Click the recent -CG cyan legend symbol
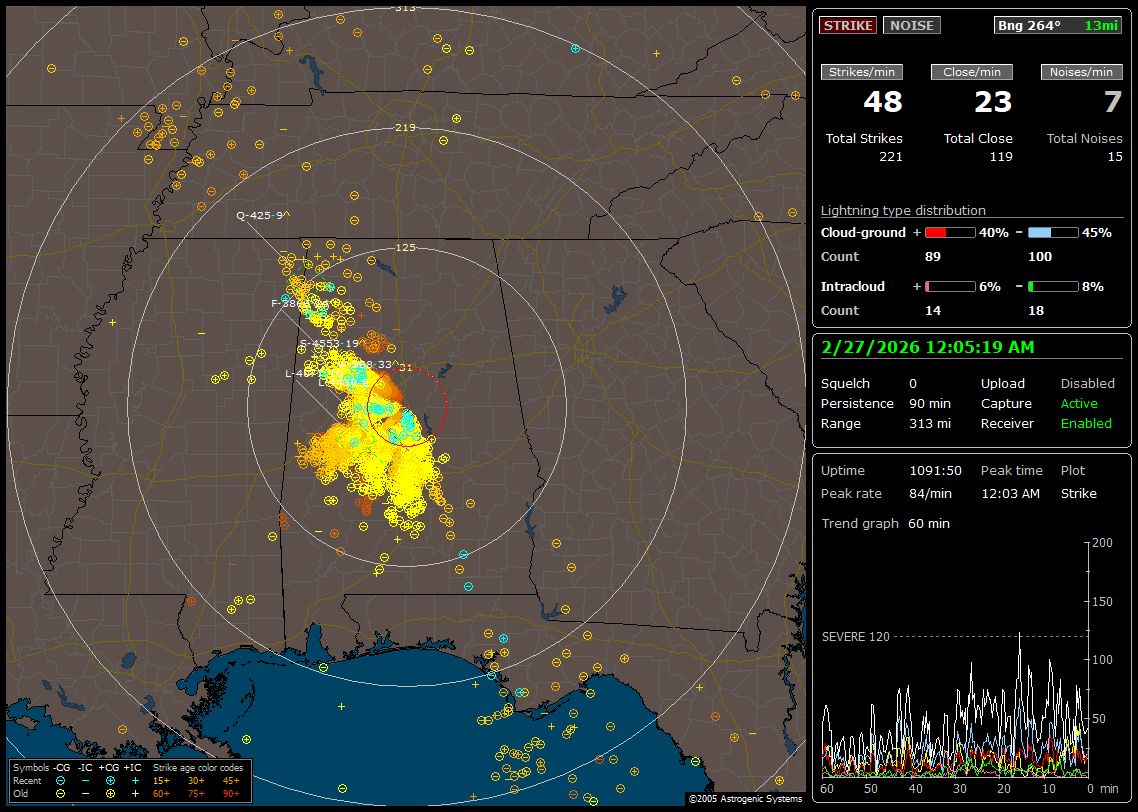Screen dimensions: 1138x812 [x=61, y=780]
